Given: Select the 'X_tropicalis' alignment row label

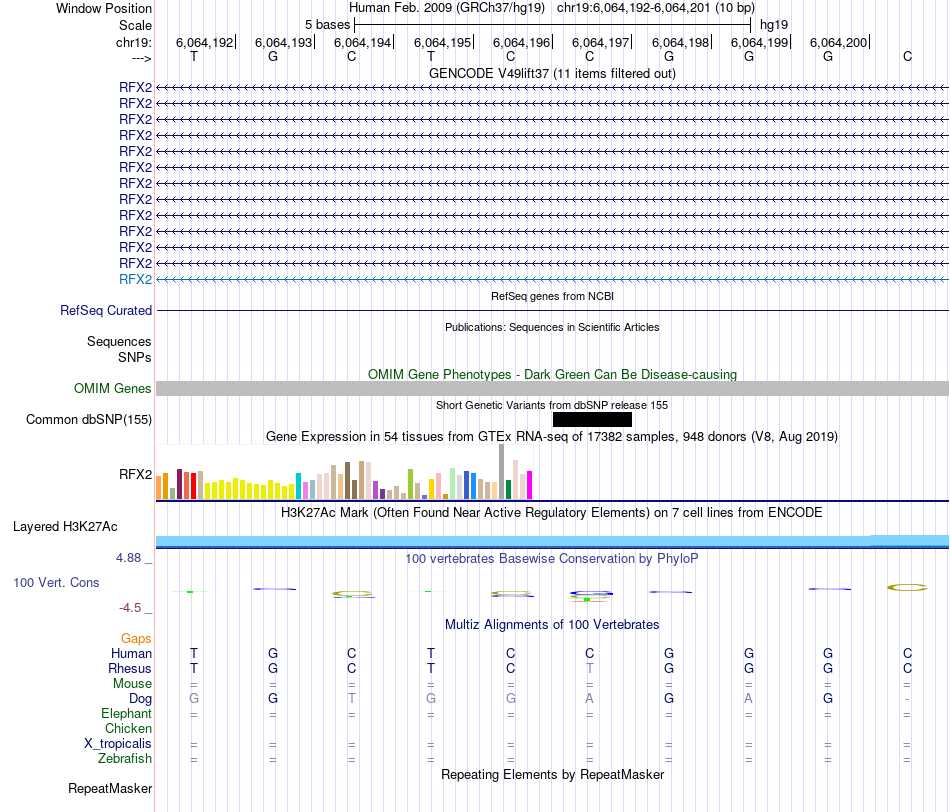Looking at the screenshot, I should tap(118, 744).
